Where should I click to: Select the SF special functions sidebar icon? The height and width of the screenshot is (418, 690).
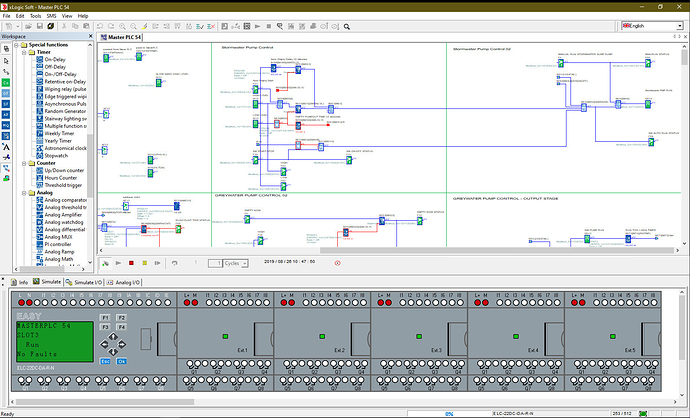(x=6, y=104)
